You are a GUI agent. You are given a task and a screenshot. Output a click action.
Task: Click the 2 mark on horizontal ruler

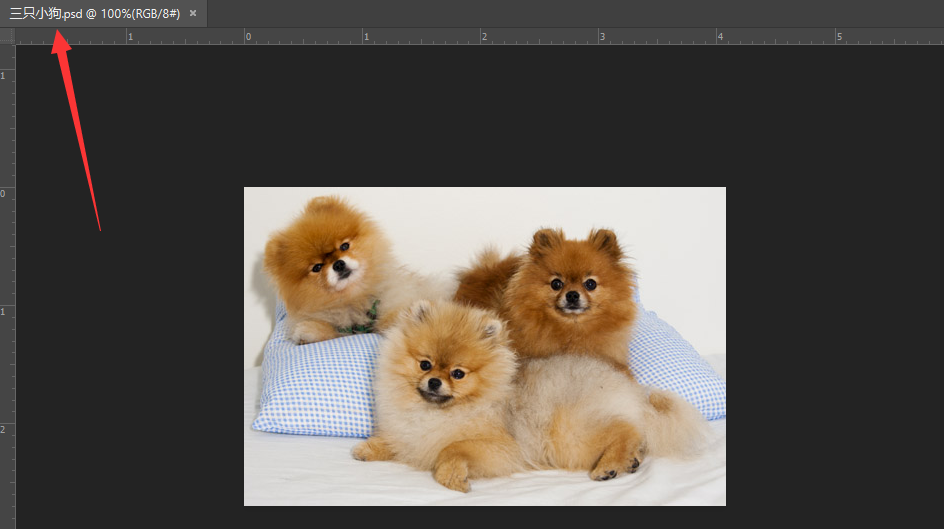pos(482,37)
